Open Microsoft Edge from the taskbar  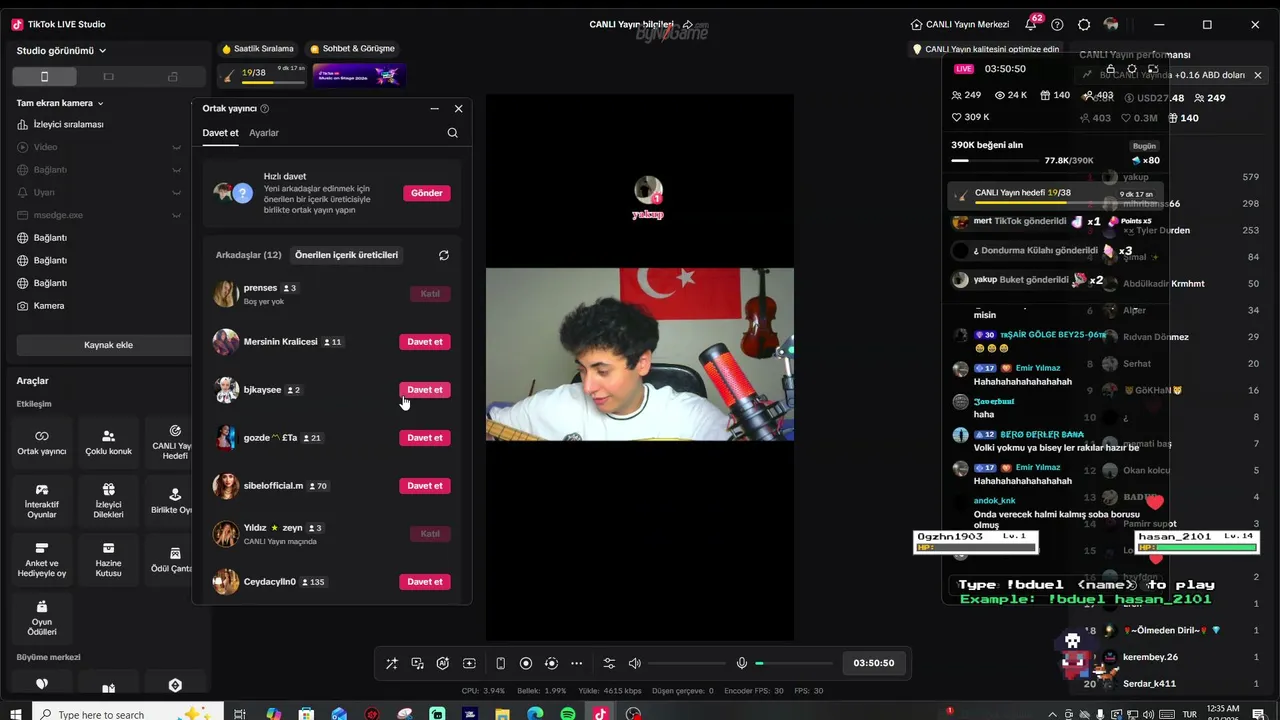pos(535,714)
